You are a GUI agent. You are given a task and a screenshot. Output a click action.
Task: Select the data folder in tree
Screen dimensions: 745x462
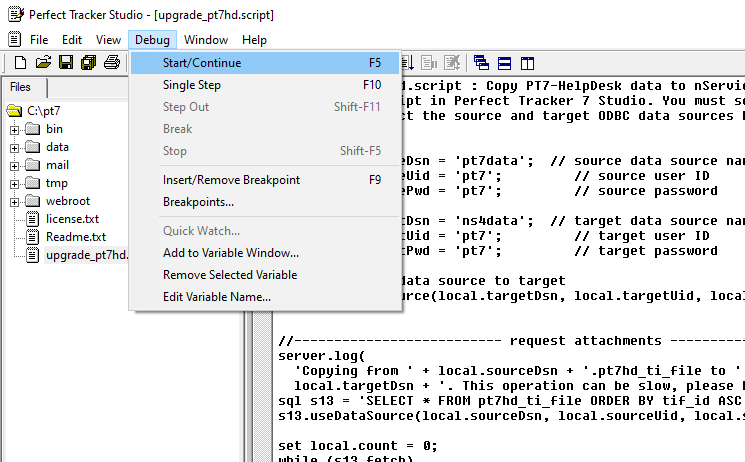coord(57,147)
